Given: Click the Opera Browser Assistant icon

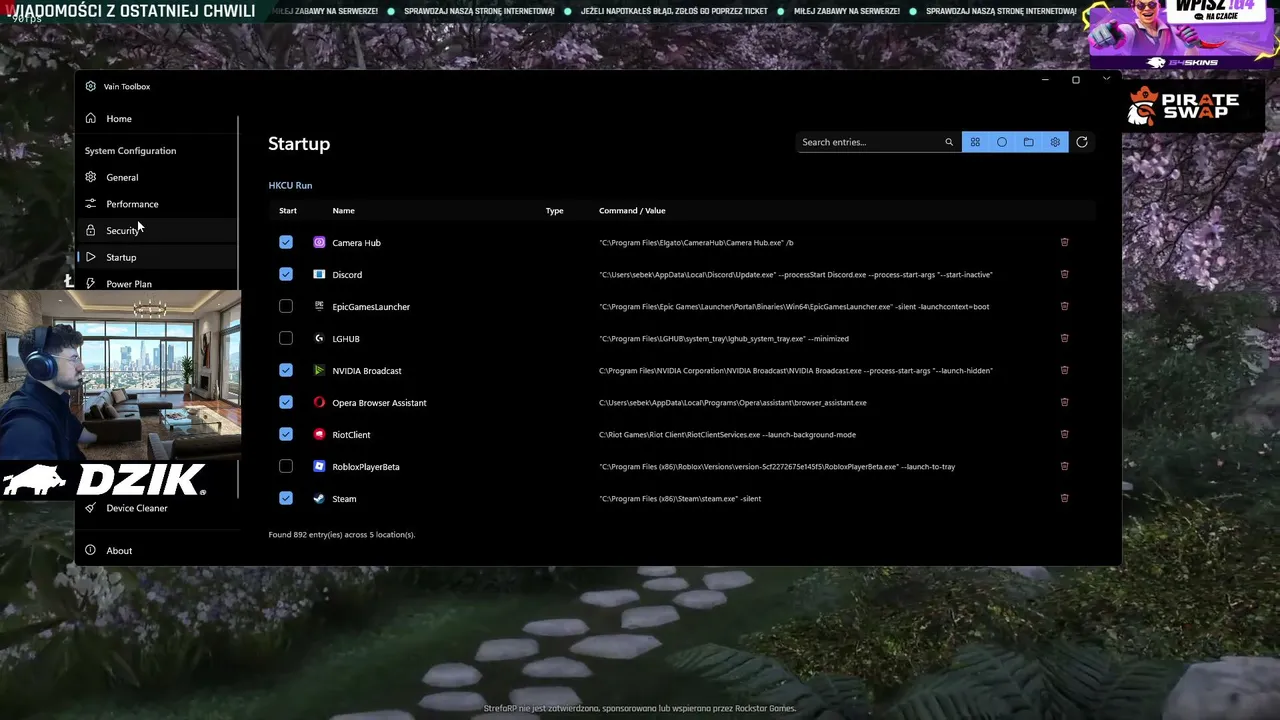Looking at the screenshot, I should pos(319,402).
